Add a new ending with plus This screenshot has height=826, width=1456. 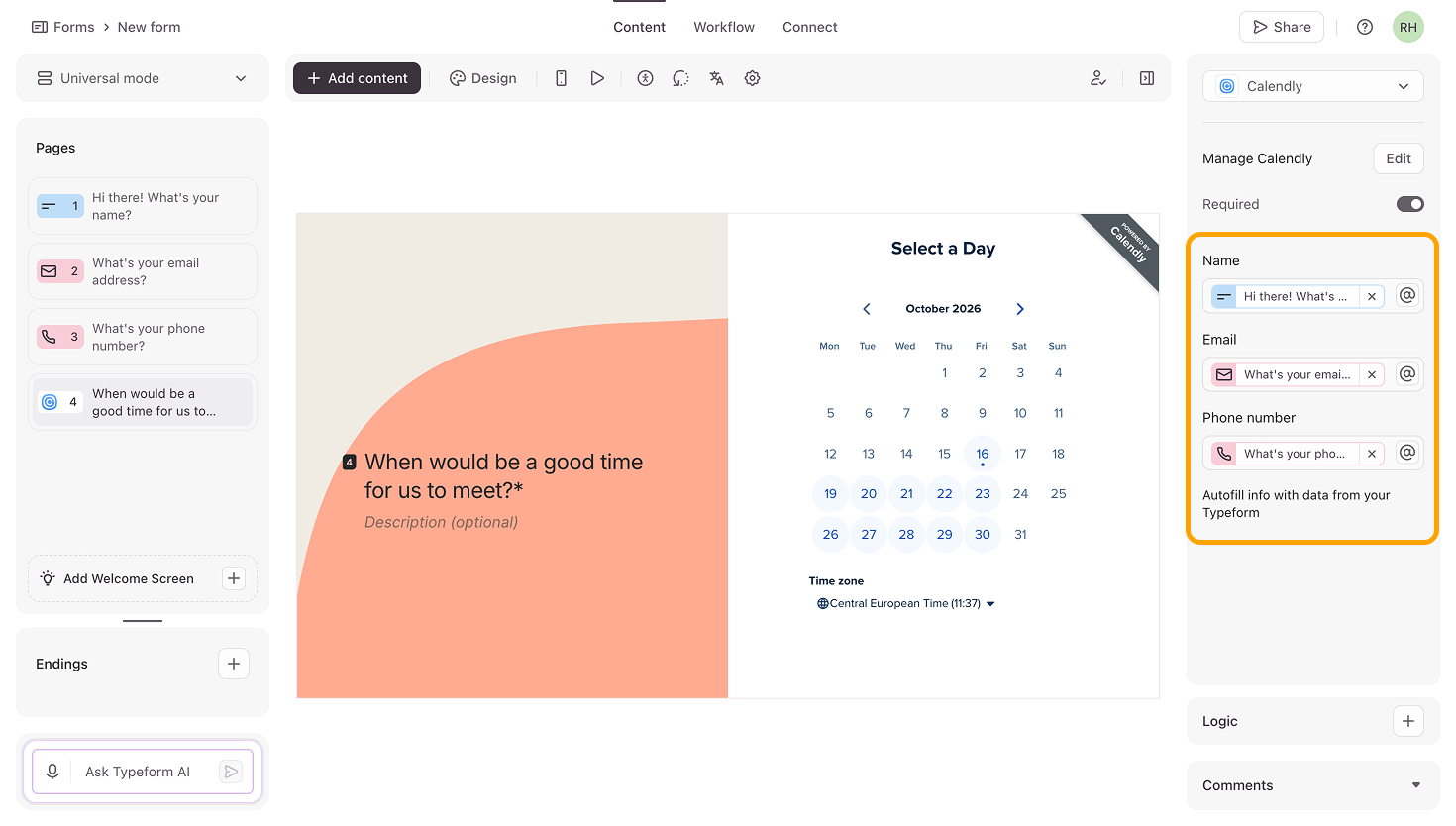(234, 664)
